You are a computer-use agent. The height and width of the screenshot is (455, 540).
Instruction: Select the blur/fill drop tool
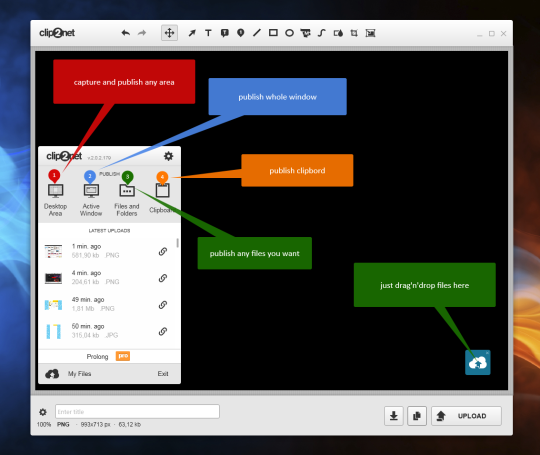[338, 33]
